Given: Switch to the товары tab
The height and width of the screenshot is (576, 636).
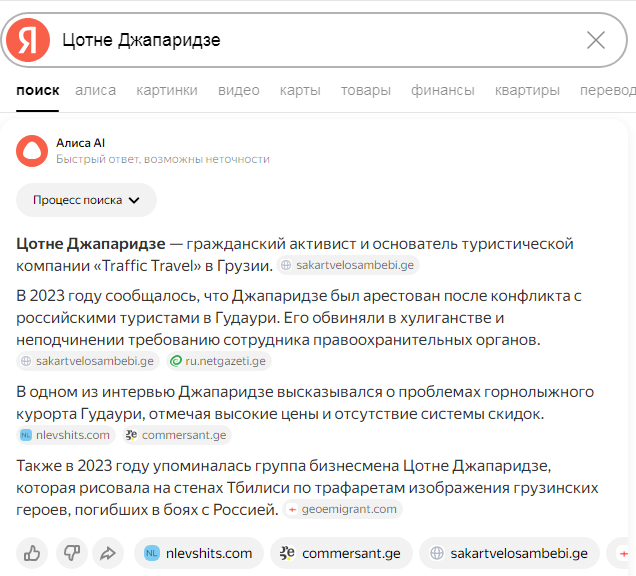Looking at the screenshot, I should pos(365,90).
